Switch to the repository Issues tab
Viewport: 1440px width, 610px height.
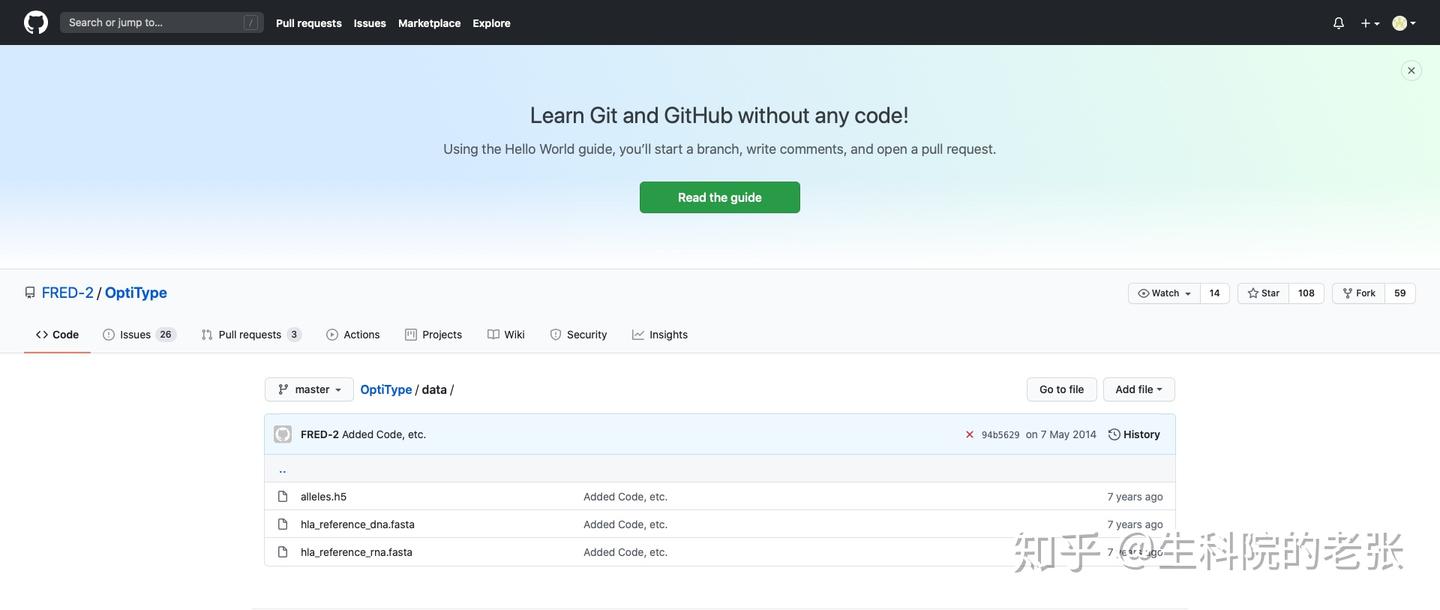(x=138, y=335)
